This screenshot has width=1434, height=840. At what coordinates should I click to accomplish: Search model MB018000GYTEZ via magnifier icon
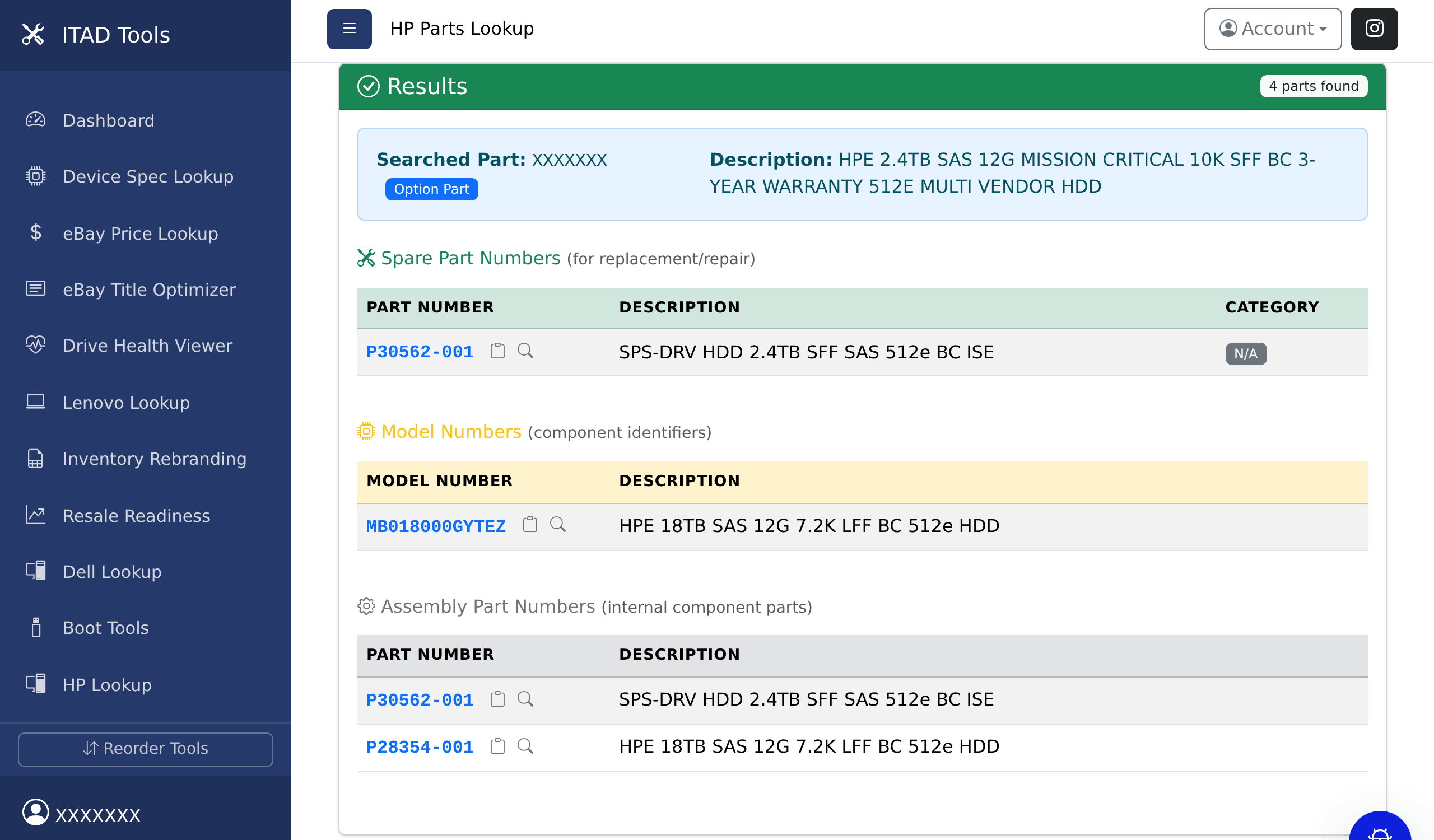tap(558, 524)
